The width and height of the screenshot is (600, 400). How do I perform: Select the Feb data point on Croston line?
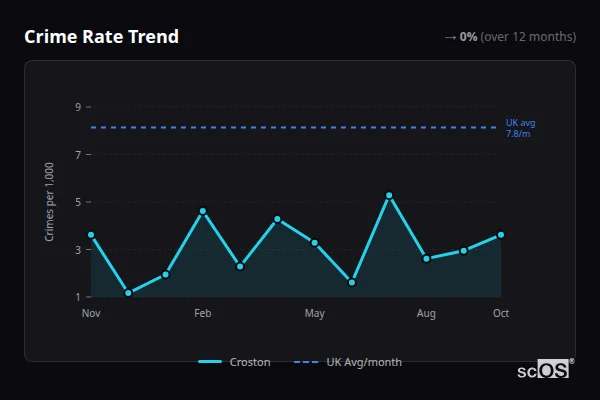(203, 211)
